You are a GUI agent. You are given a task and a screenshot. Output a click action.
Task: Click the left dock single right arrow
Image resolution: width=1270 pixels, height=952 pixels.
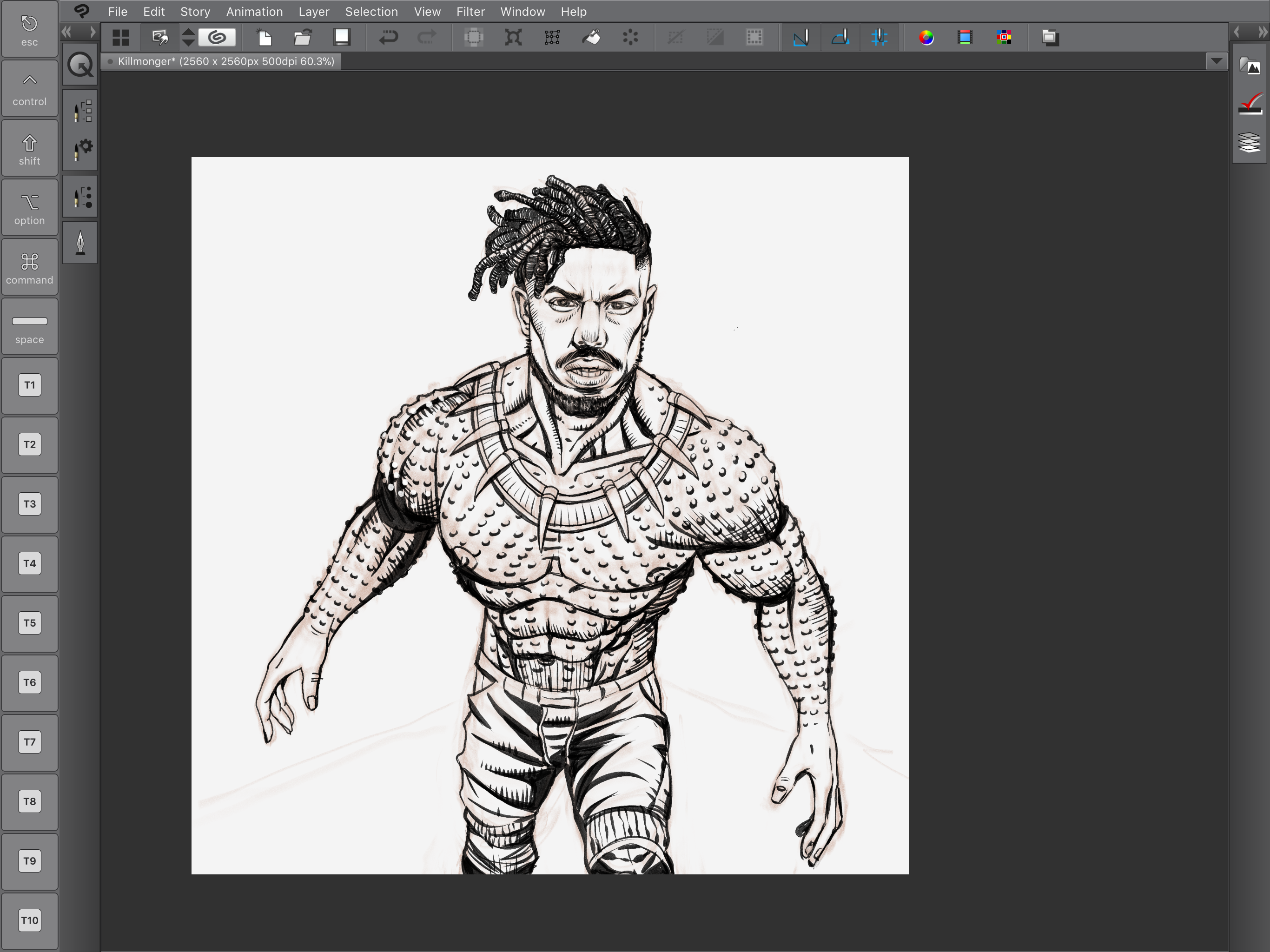[x=93, y=32]
